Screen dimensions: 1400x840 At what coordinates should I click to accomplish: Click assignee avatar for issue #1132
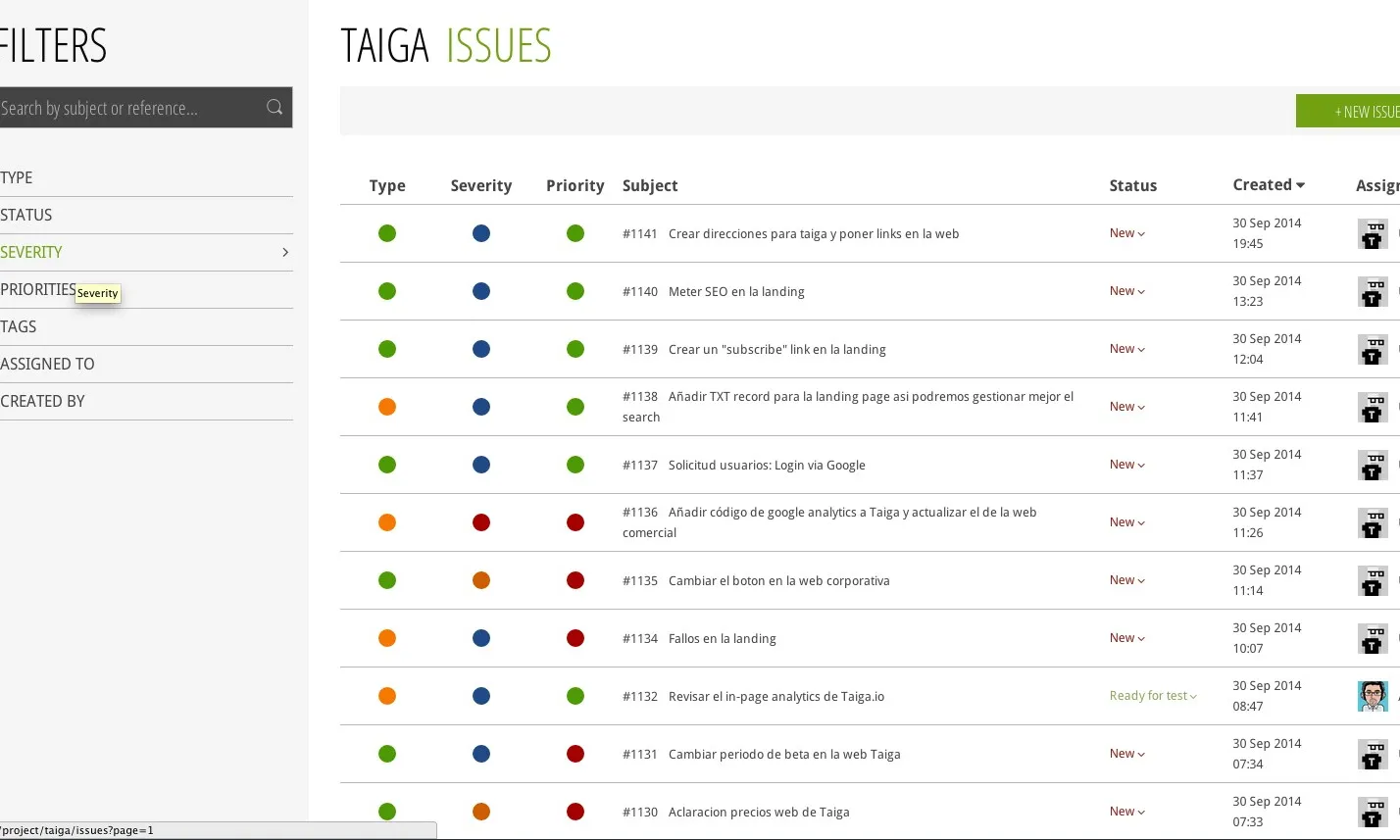[1373, 696]
